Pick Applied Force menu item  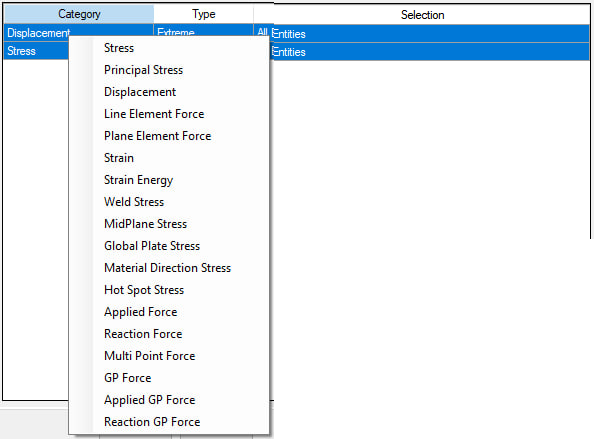click(x=169, y=312)
